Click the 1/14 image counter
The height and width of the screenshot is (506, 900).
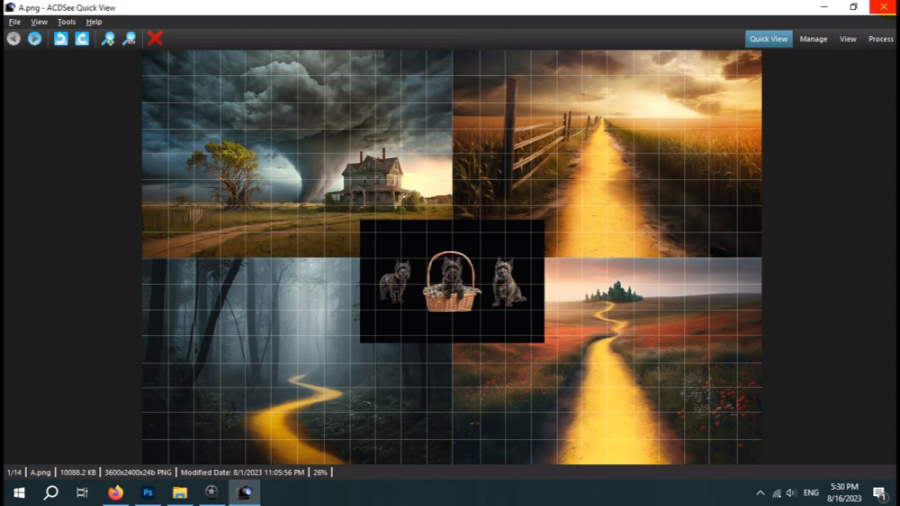(14, 473)
